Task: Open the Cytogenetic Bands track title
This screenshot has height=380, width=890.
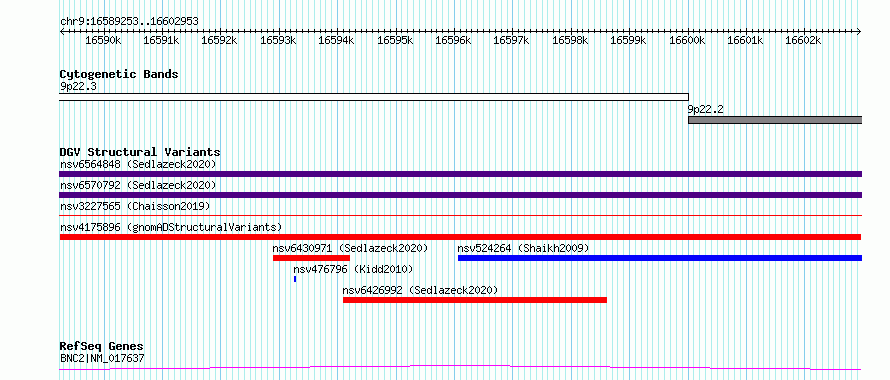Action: (119, 74)
